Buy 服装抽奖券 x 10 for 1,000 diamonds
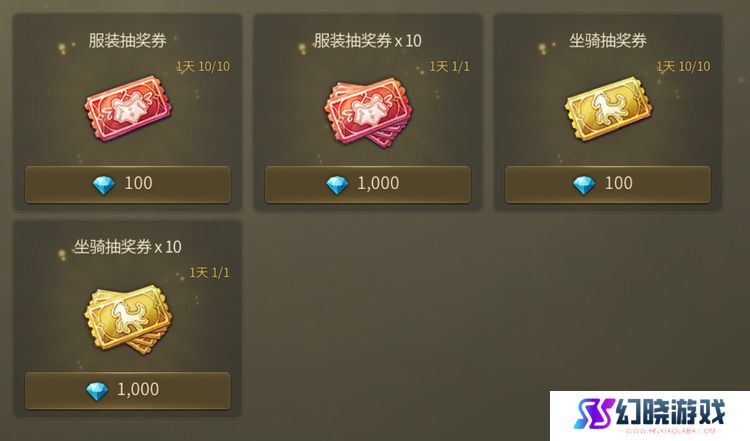Image resolution: width=750 pixels, height=441 pixels. tap(368, 185)
